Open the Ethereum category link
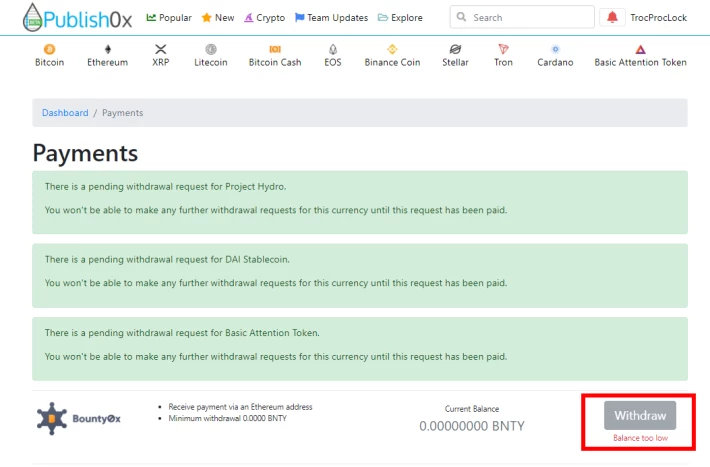710x467 pixels. coord(108,55)
